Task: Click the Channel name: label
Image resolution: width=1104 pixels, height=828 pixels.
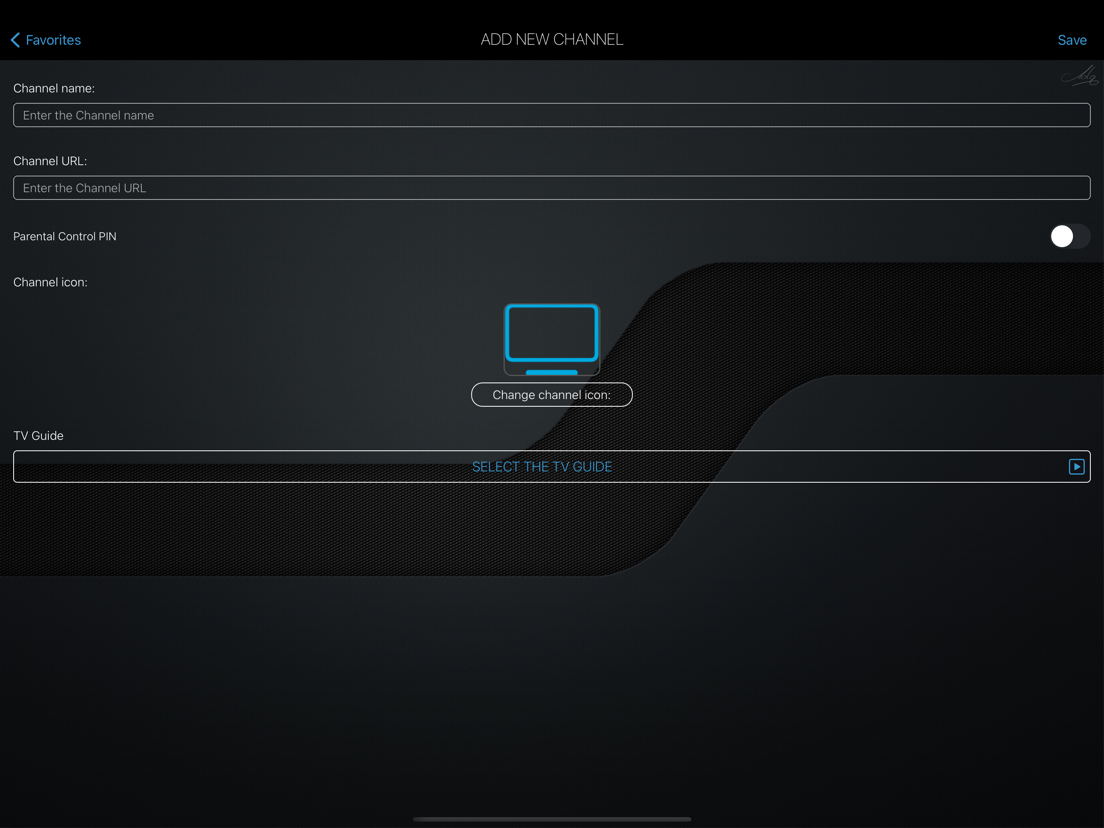Action: (54, 89)
